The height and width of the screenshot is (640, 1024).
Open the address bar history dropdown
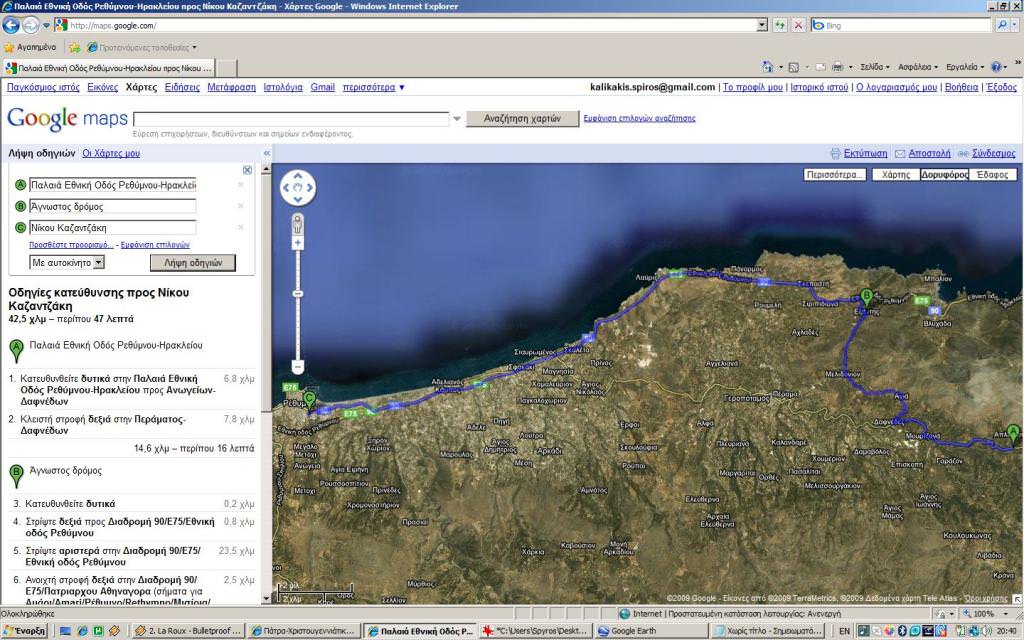pos(761,25)
